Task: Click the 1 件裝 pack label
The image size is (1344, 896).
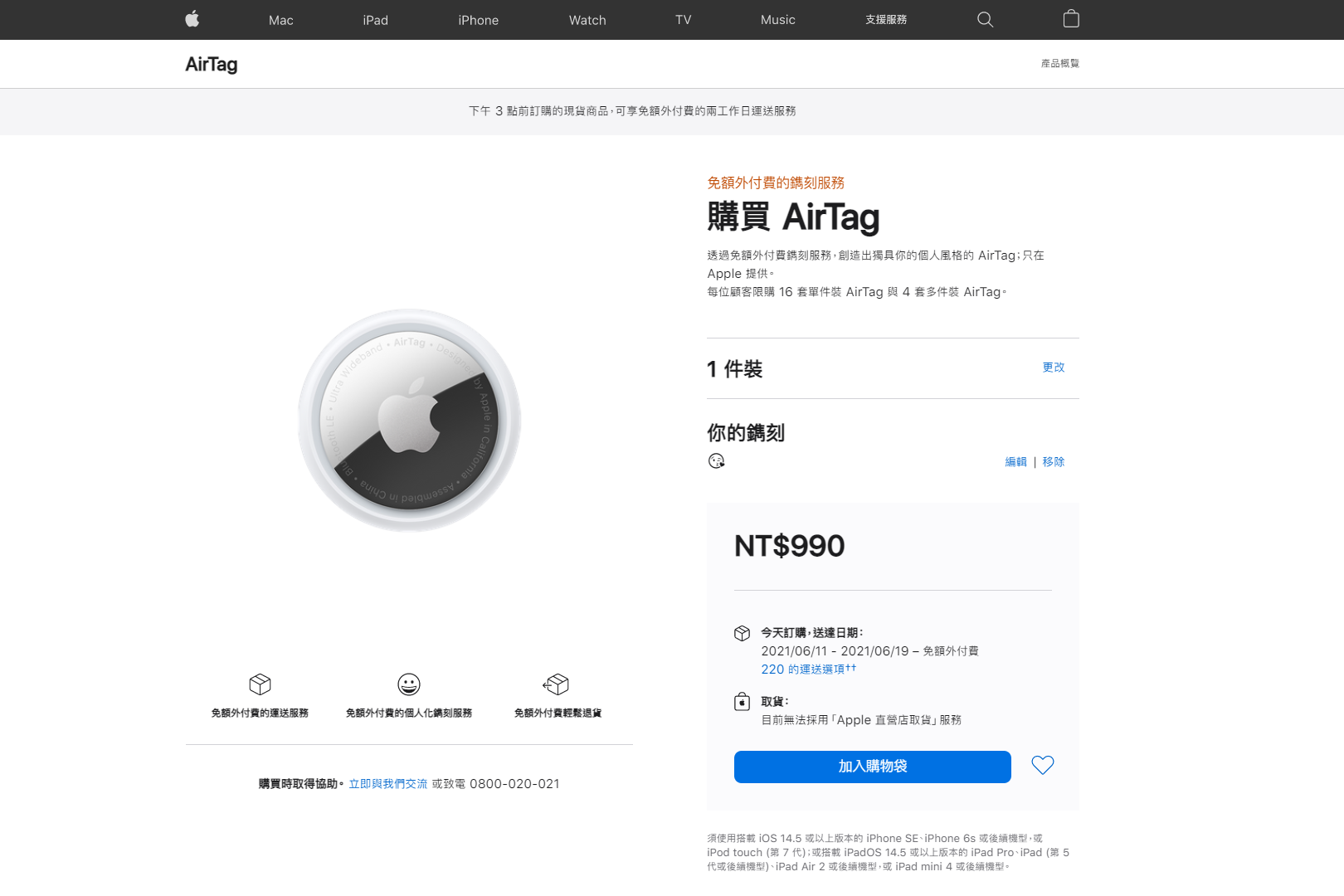Action: coord(735,369)
